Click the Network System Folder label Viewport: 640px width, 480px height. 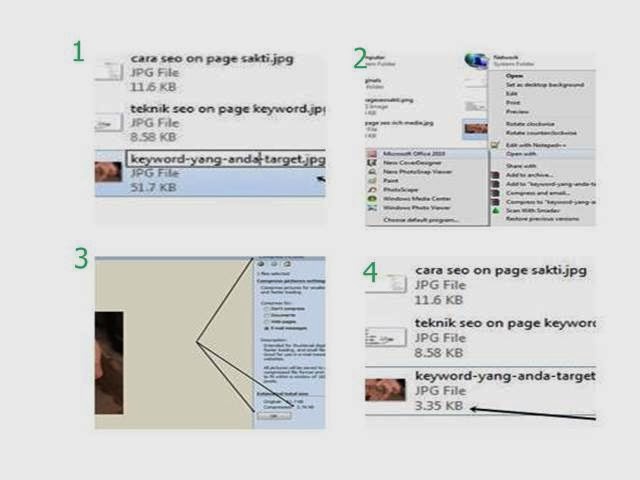(513, 60)
